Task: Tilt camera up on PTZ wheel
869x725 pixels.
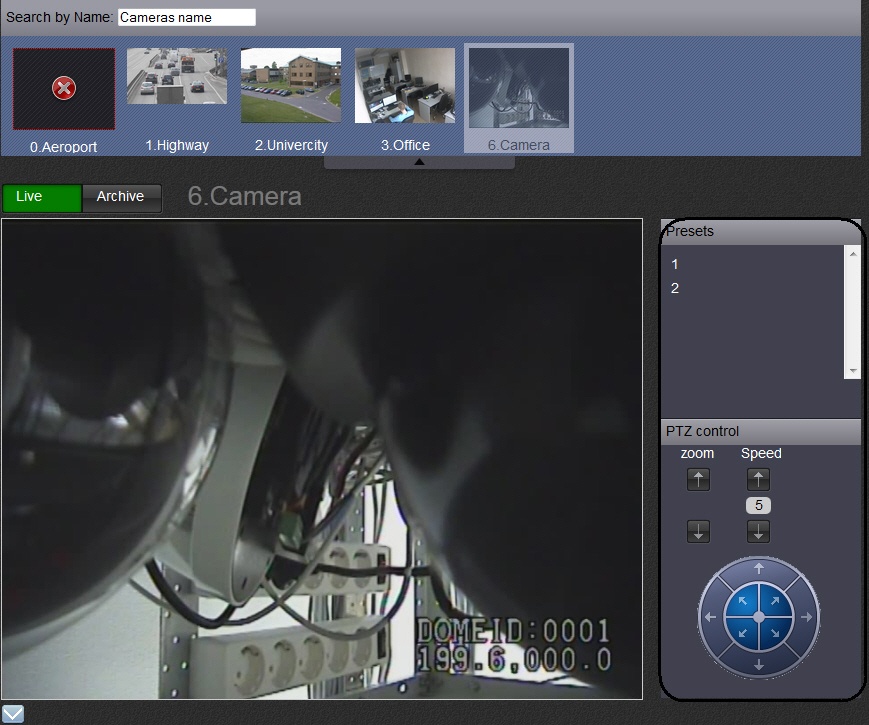Action: [x=758, y=569]
